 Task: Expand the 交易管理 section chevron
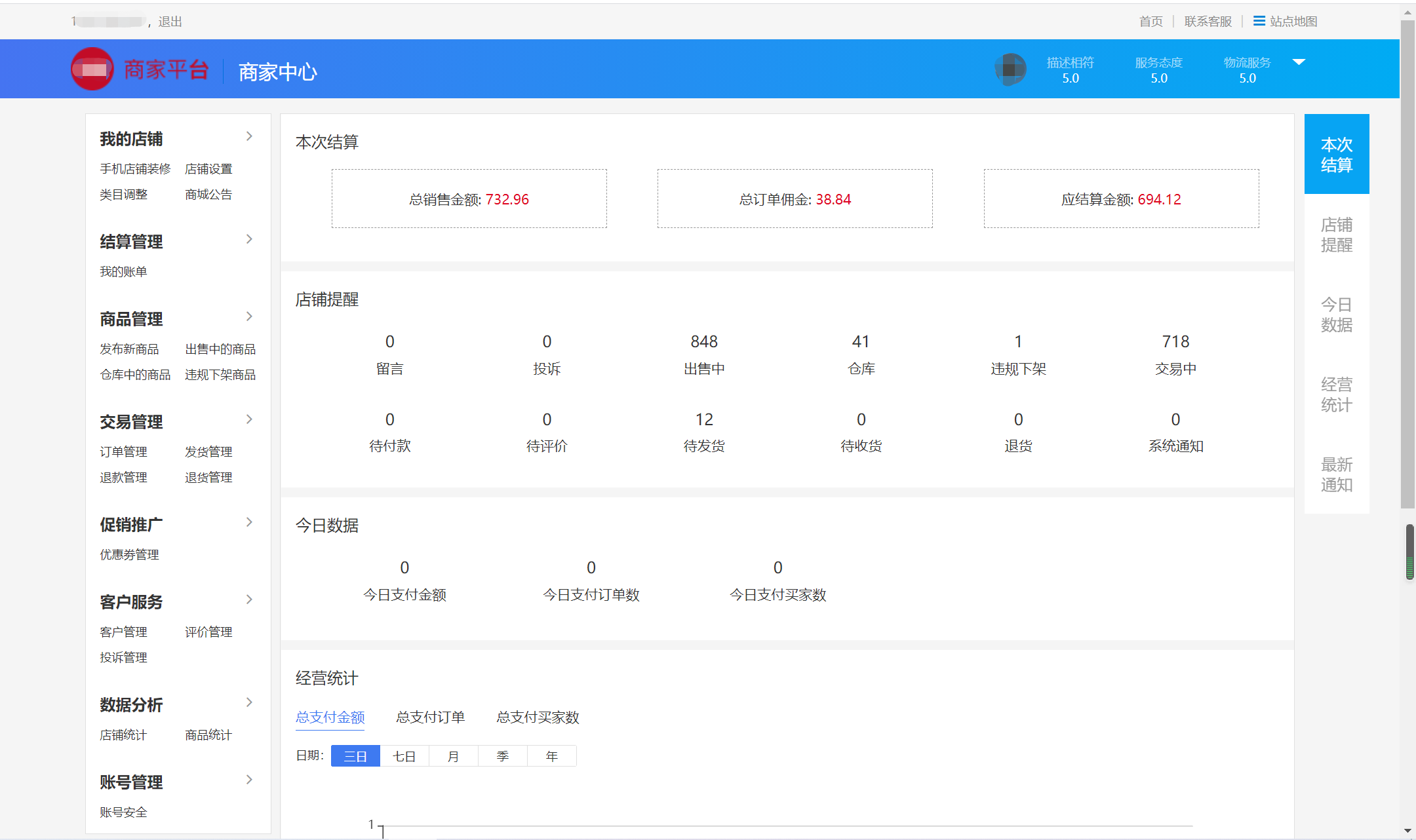coord(249,419)
